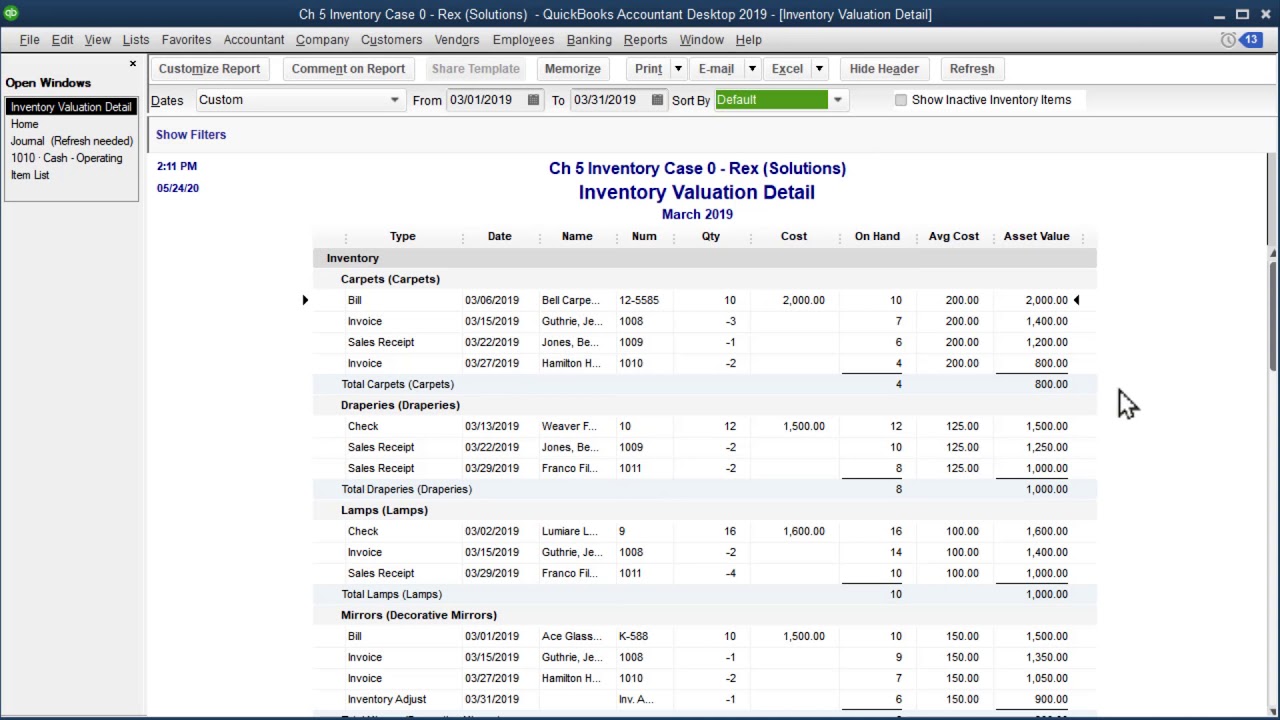Click the Avg Cost column header
This screenshot has height=720, width=1280.
[953, 237]
